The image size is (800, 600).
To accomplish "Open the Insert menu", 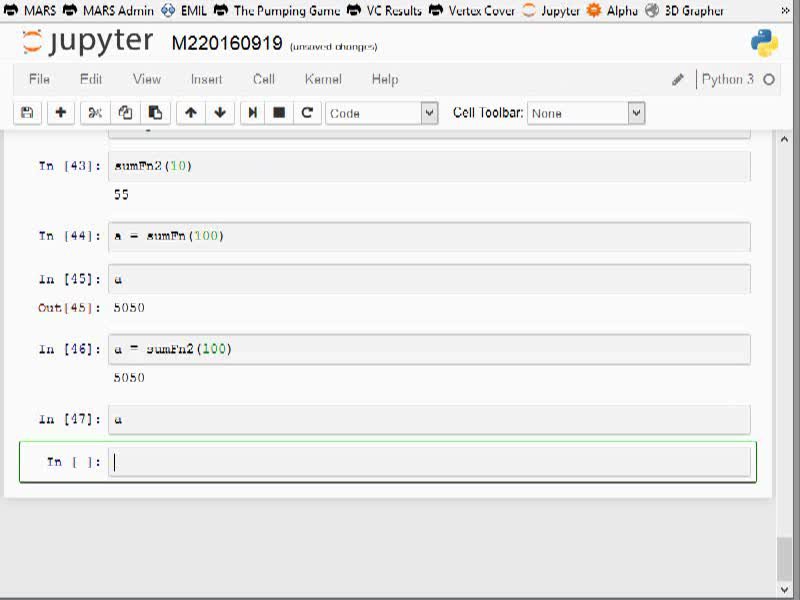I will (x=207, y=79).
